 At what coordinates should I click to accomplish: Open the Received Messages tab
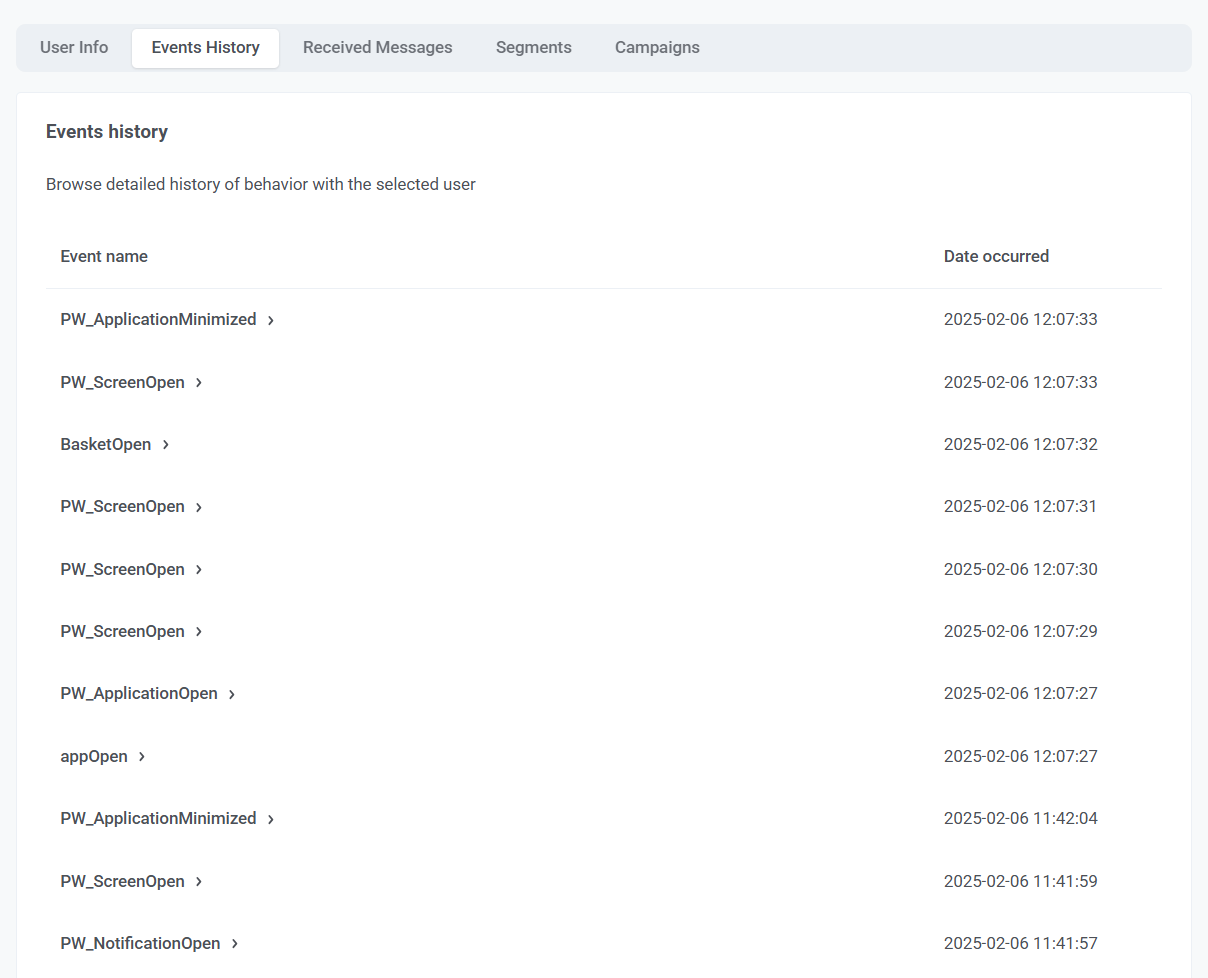tap(377, 48)
